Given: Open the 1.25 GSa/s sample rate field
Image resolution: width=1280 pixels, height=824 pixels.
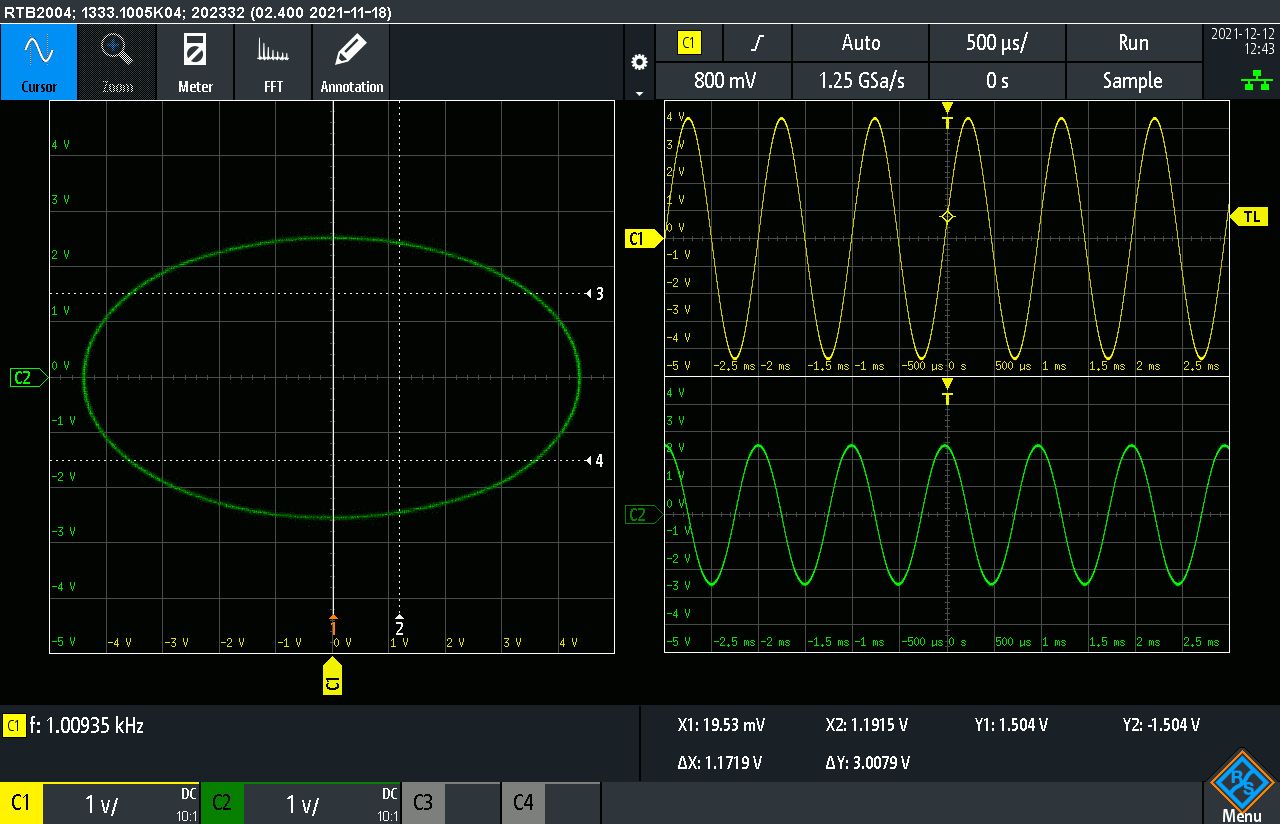Looking at the screenshot, I should click(861, 81).
